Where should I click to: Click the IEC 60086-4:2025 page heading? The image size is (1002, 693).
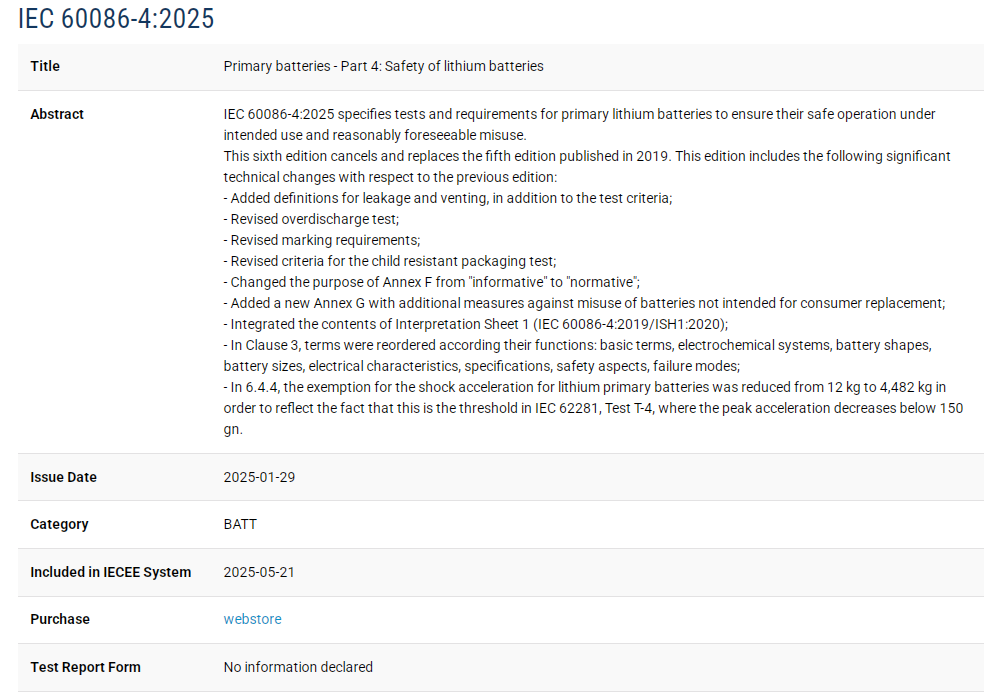116,19
